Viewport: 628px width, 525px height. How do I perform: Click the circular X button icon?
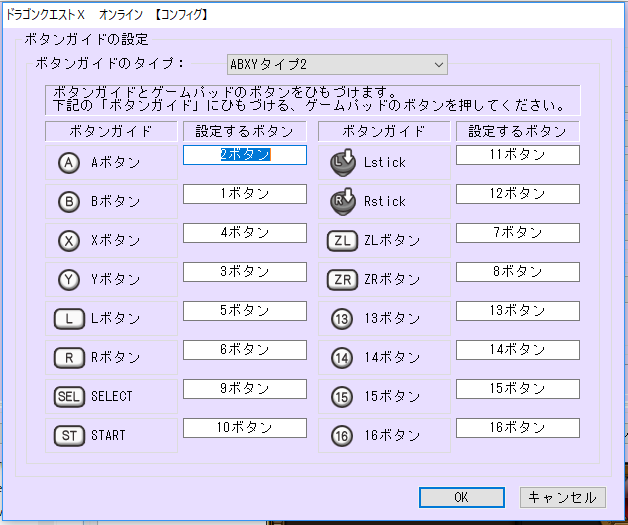point(69,241)
